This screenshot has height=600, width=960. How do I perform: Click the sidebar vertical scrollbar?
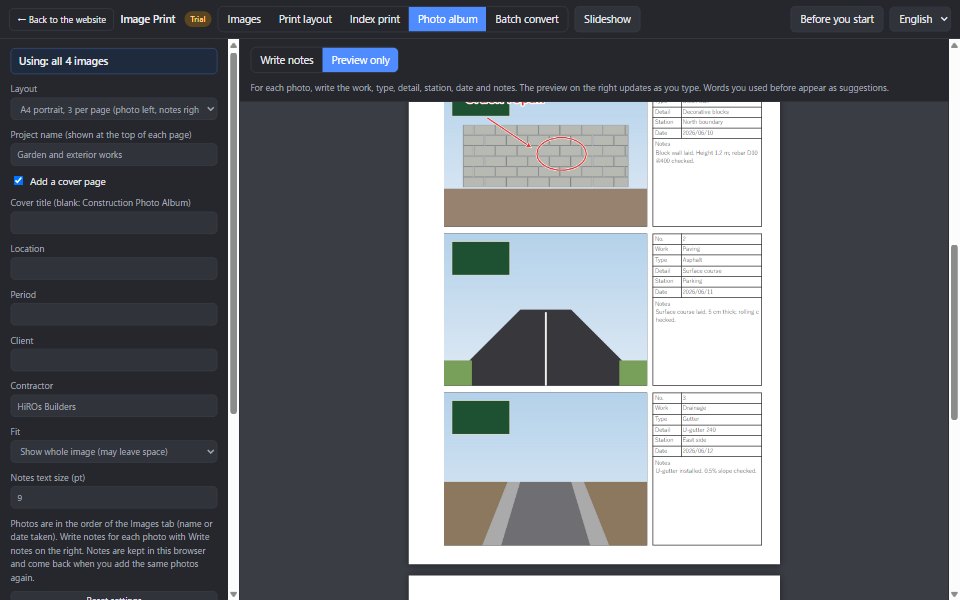coord(233,233)
